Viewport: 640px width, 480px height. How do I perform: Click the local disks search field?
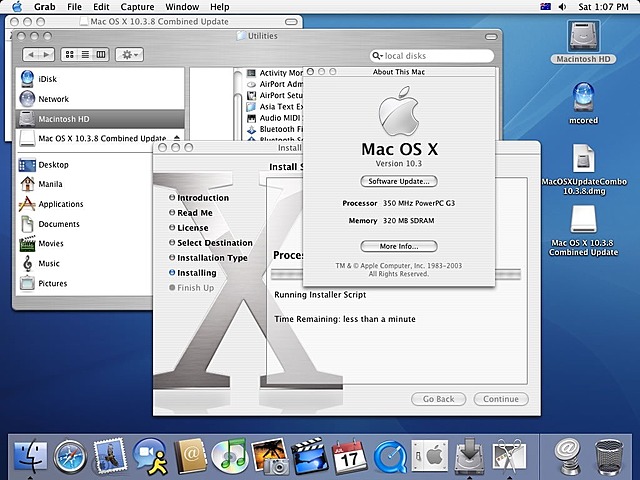pyautogui.click(x=432, y=56)
